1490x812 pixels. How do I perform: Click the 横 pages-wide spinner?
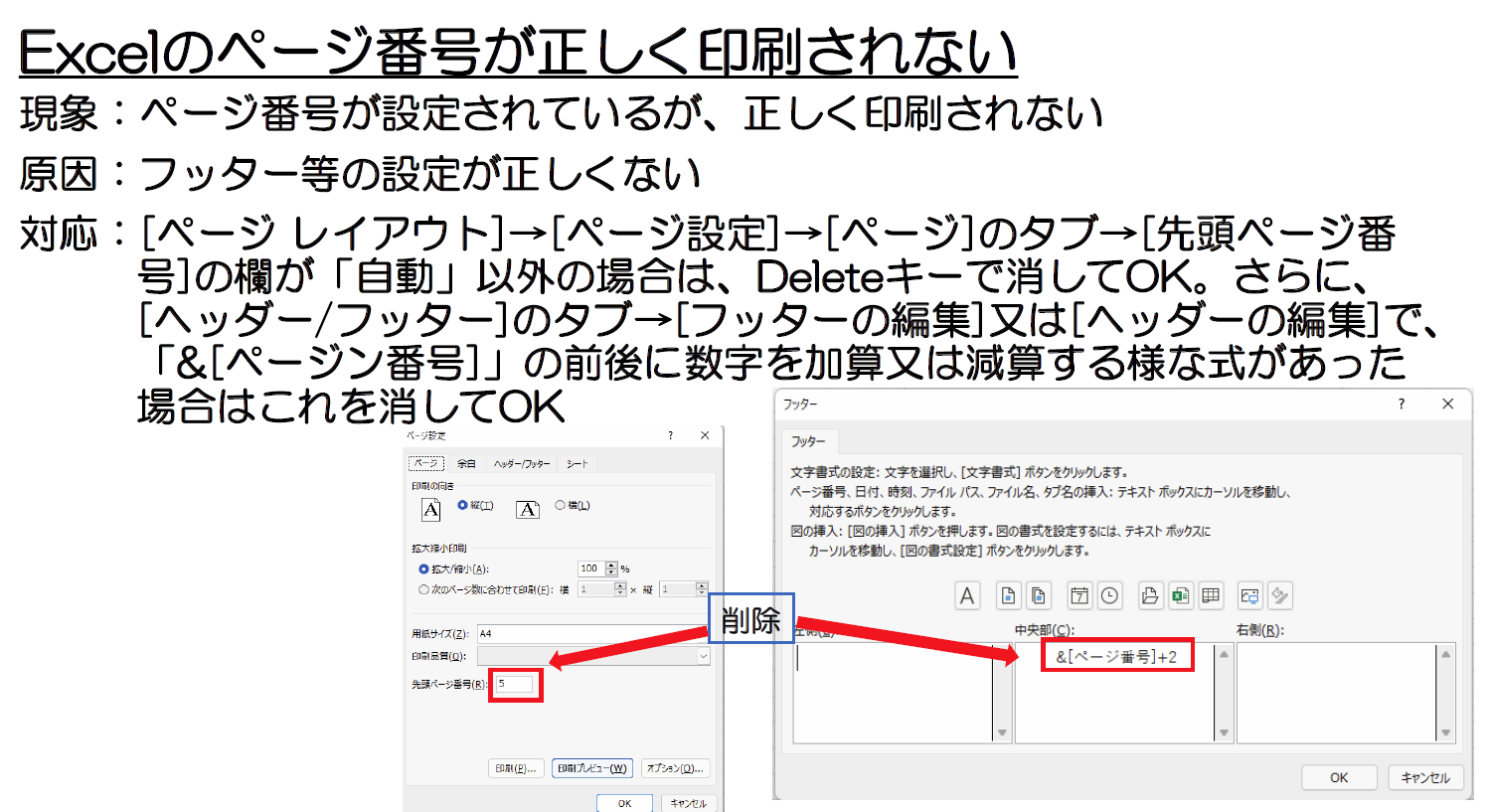[620, 589]
